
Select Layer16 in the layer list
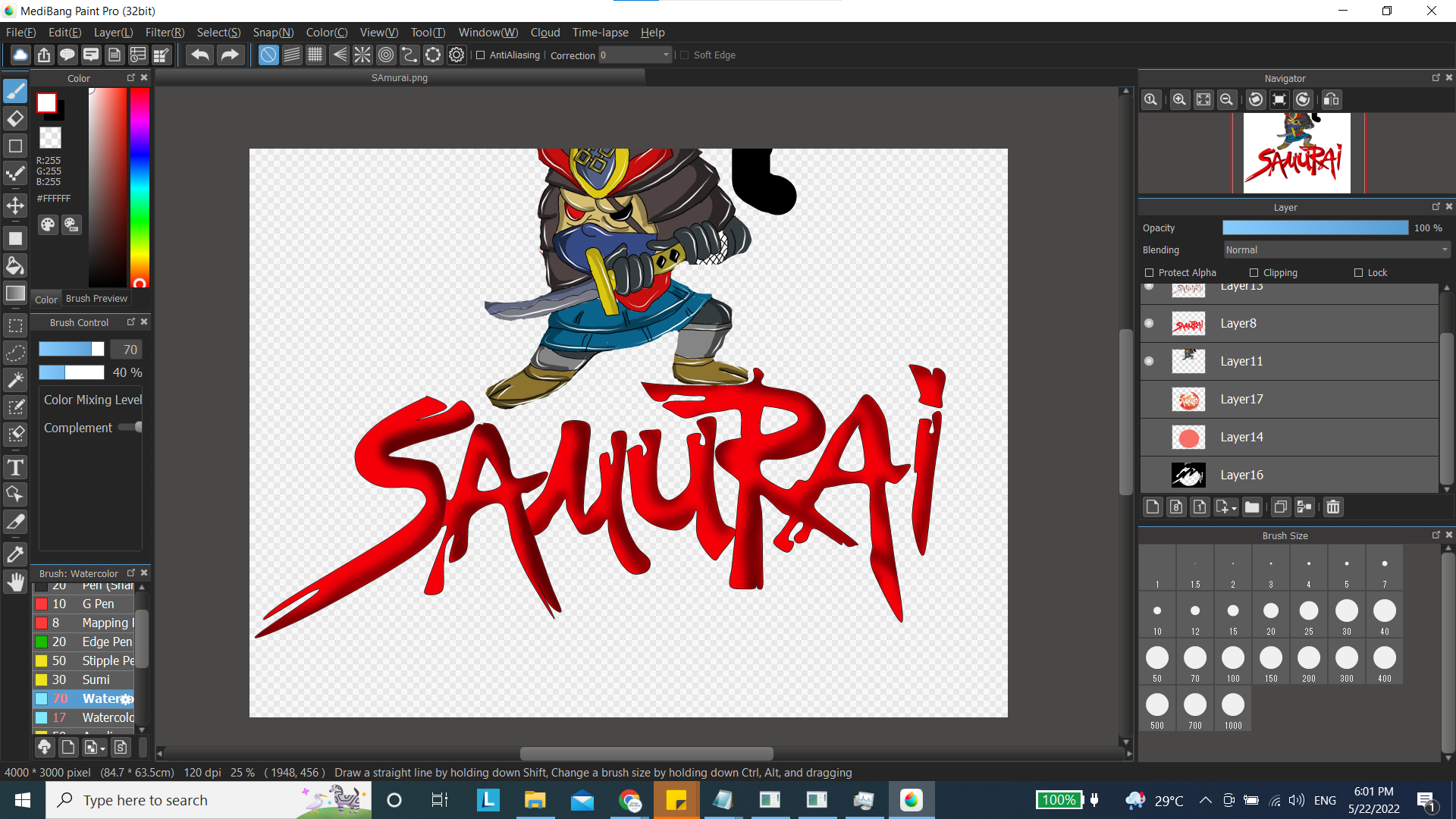pos(1289,475)
